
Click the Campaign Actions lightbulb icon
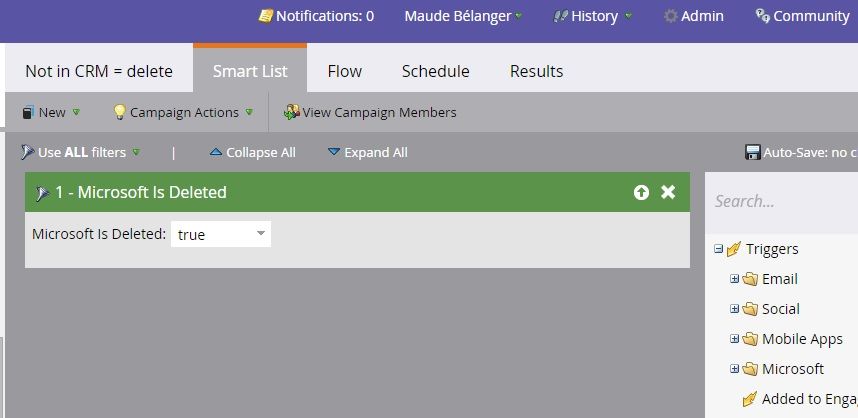pos(119,112)
